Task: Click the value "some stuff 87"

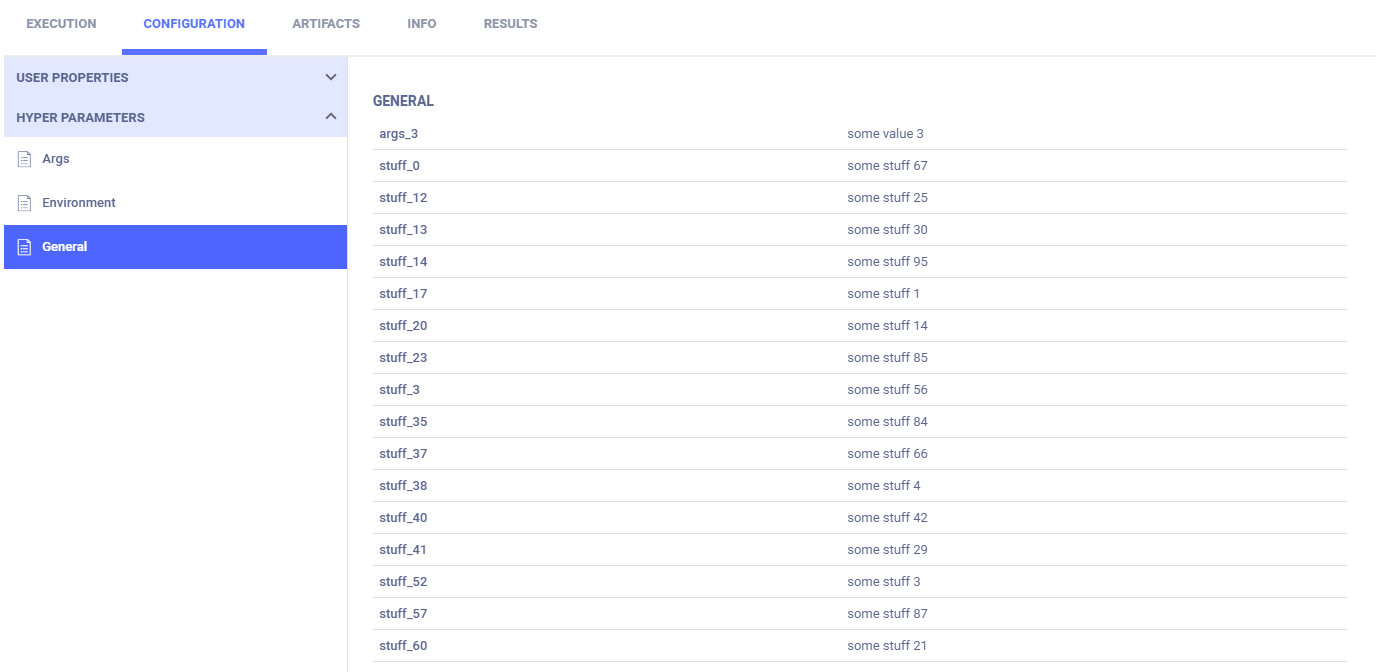Action: point(887,614)
